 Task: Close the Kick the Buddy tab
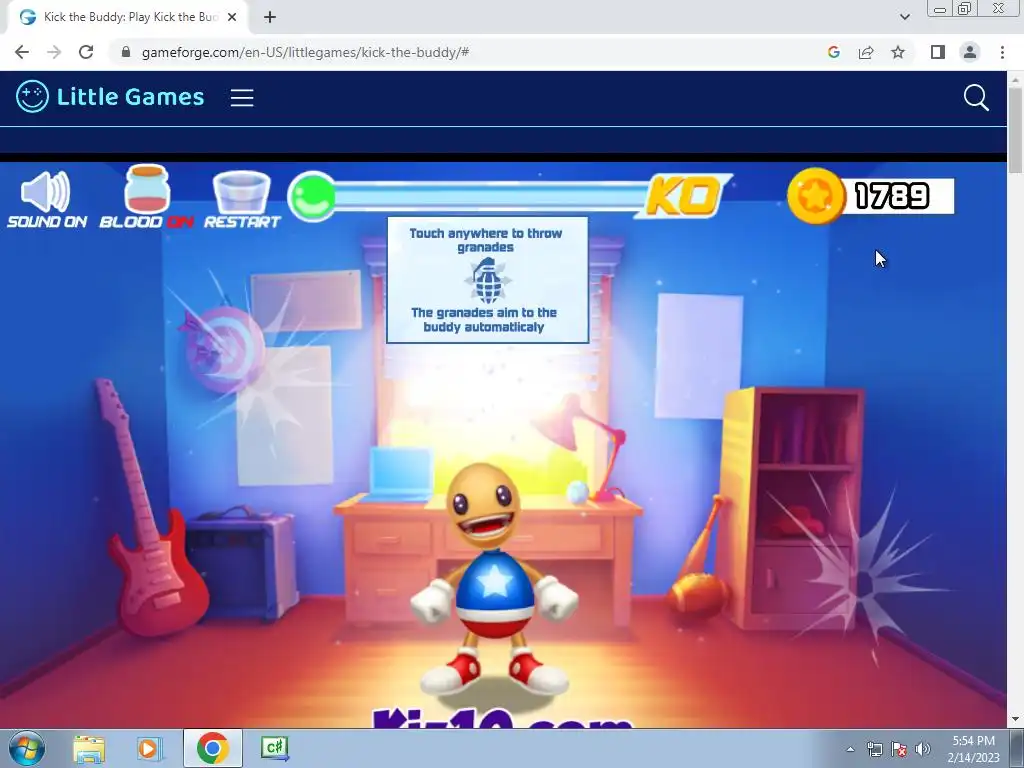click(232, 17)
